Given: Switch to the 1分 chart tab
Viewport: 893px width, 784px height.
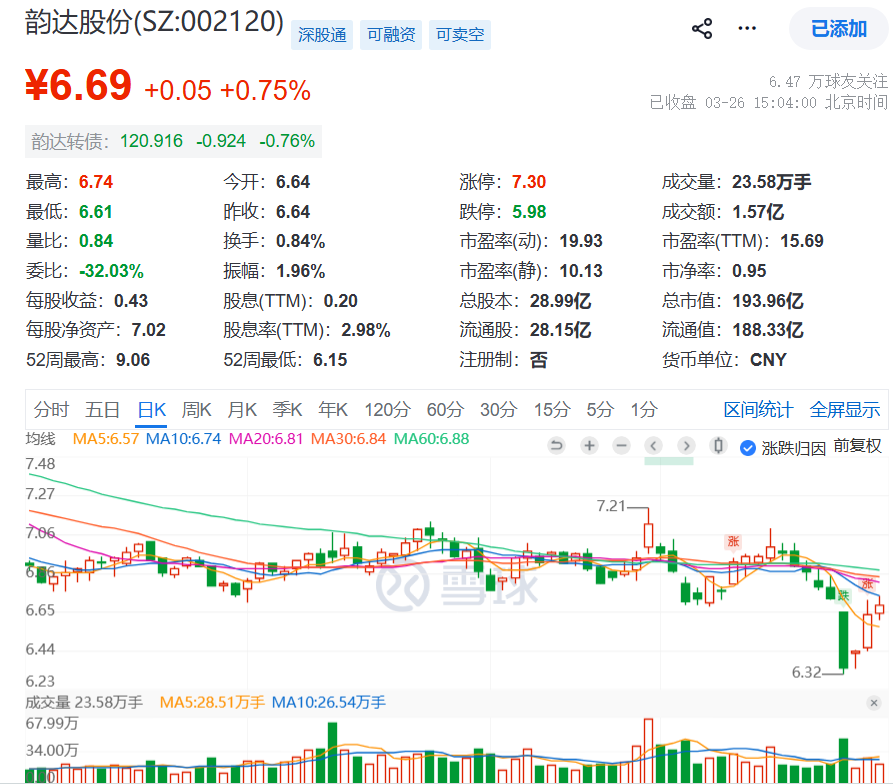Looking at the screenshot, I should pyautogui.click(x=644, y=409).
